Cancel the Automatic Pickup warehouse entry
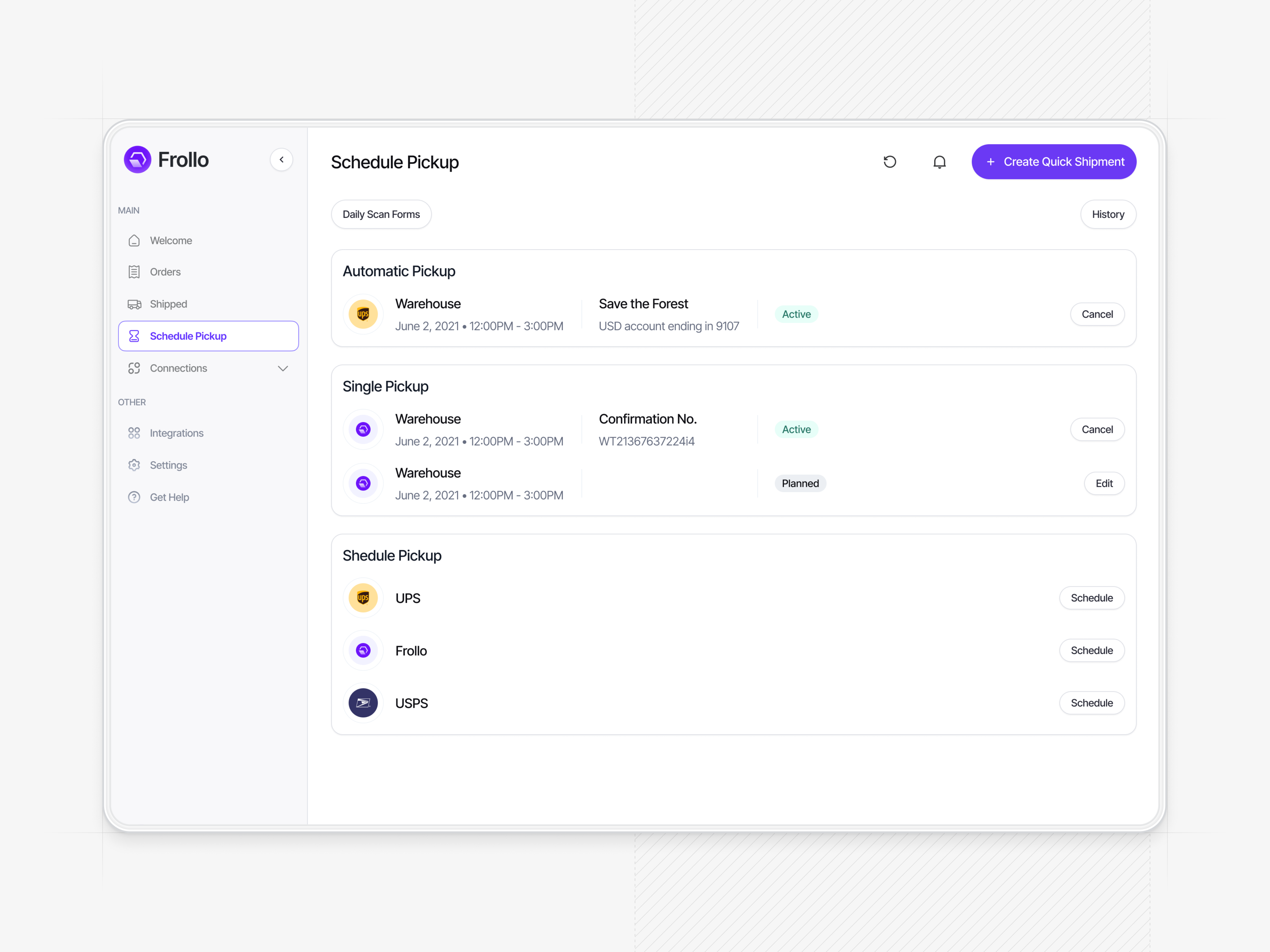The height and width of the screenshot is (952, 1270). pos(1097,314)
